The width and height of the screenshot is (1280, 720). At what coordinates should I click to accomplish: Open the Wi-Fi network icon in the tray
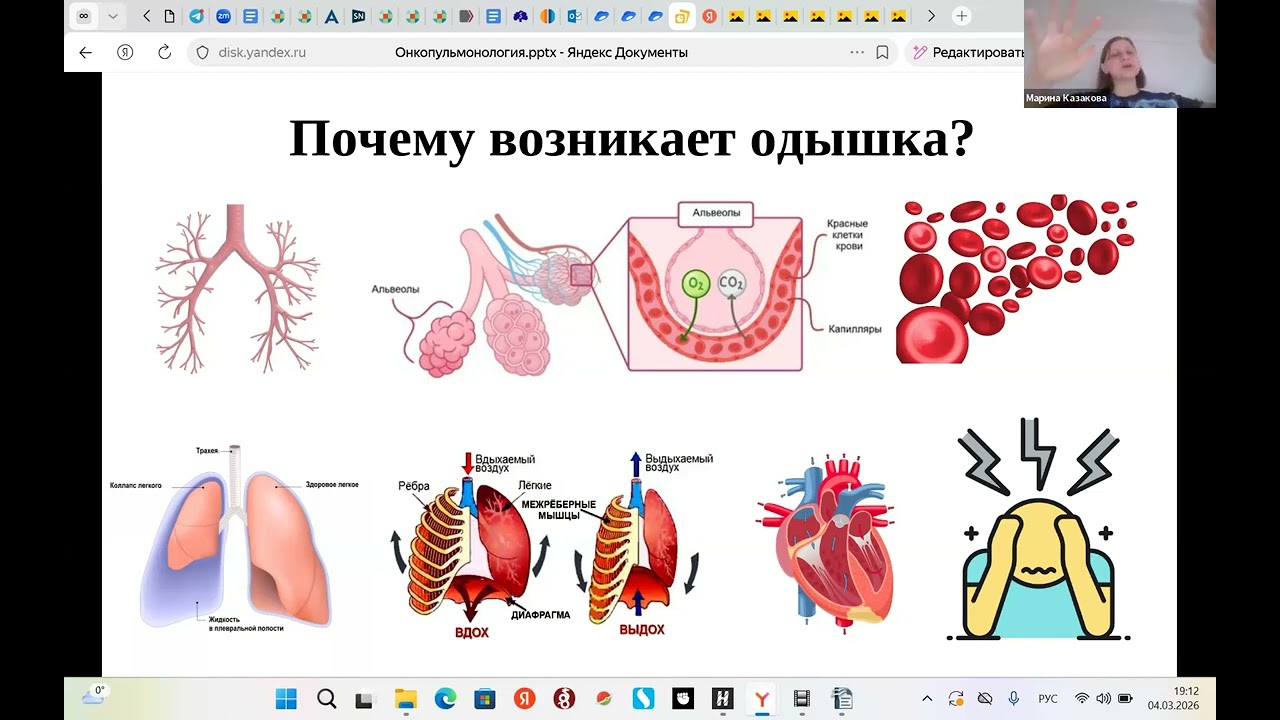tap(1082, 698)
